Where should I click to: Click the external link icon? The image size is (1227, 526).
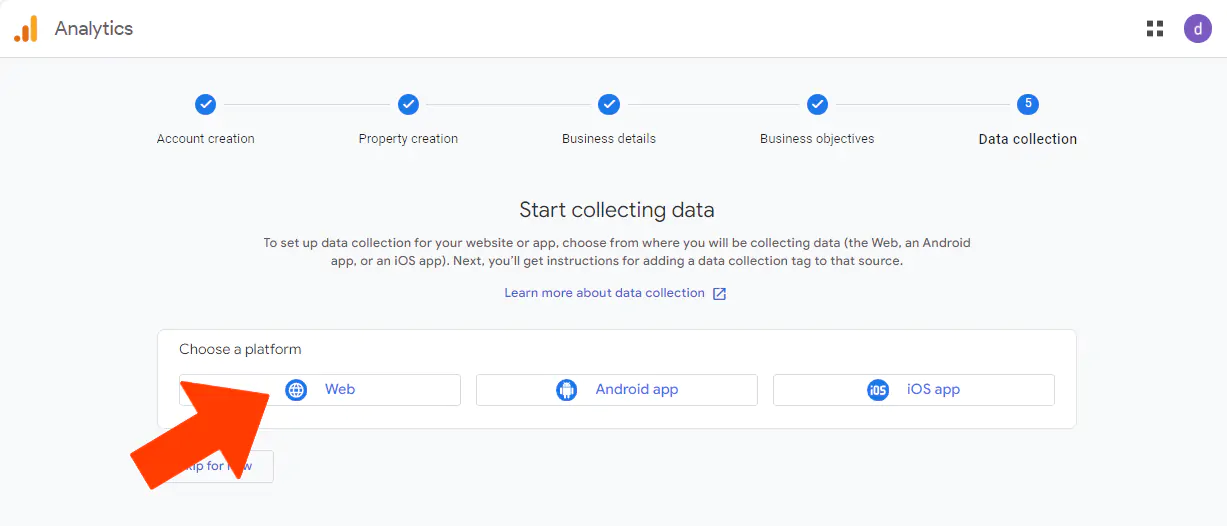719,293
